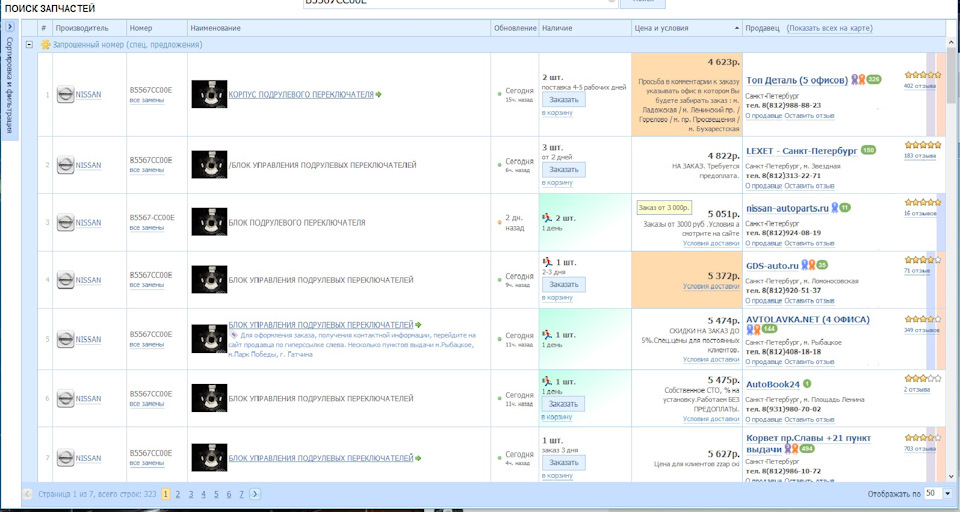
Task: Click 'О продавце' for LEXET seller
Action: point(763,186)
